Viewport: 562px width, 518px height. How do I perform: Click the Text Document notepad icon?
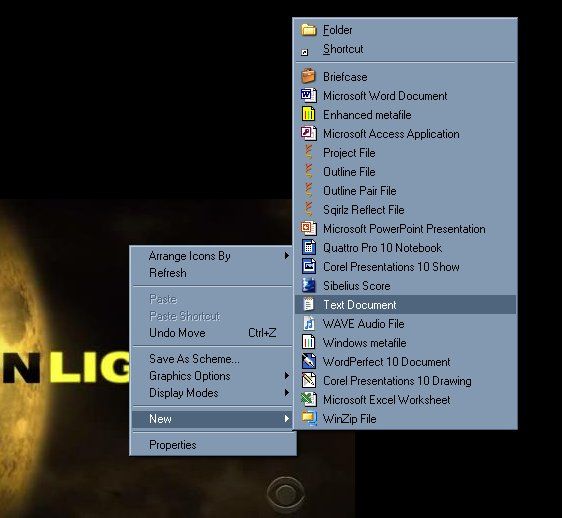tap(309, 304)
